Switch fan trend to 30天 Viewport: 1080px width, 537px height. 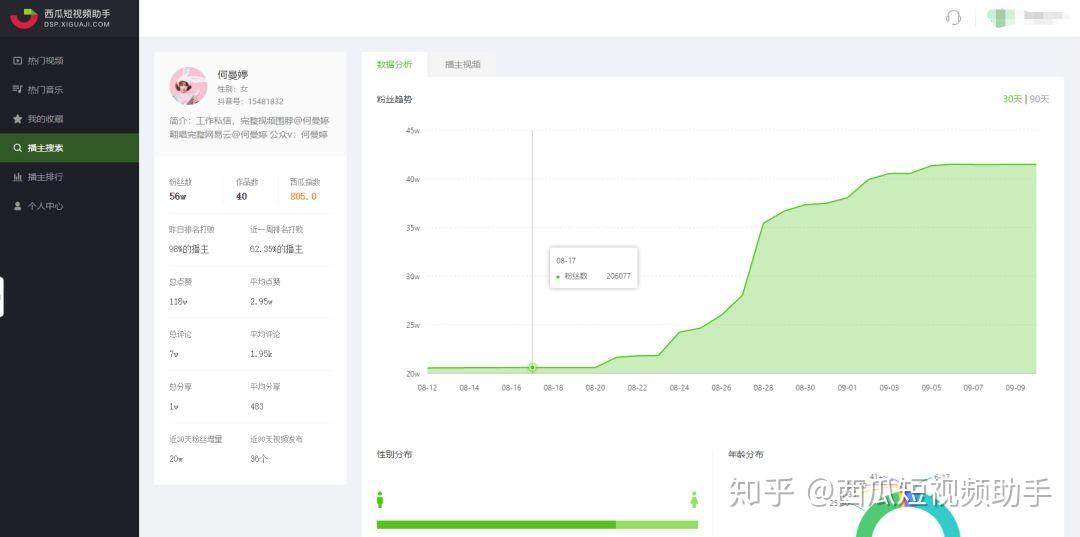pos(1012,99)
